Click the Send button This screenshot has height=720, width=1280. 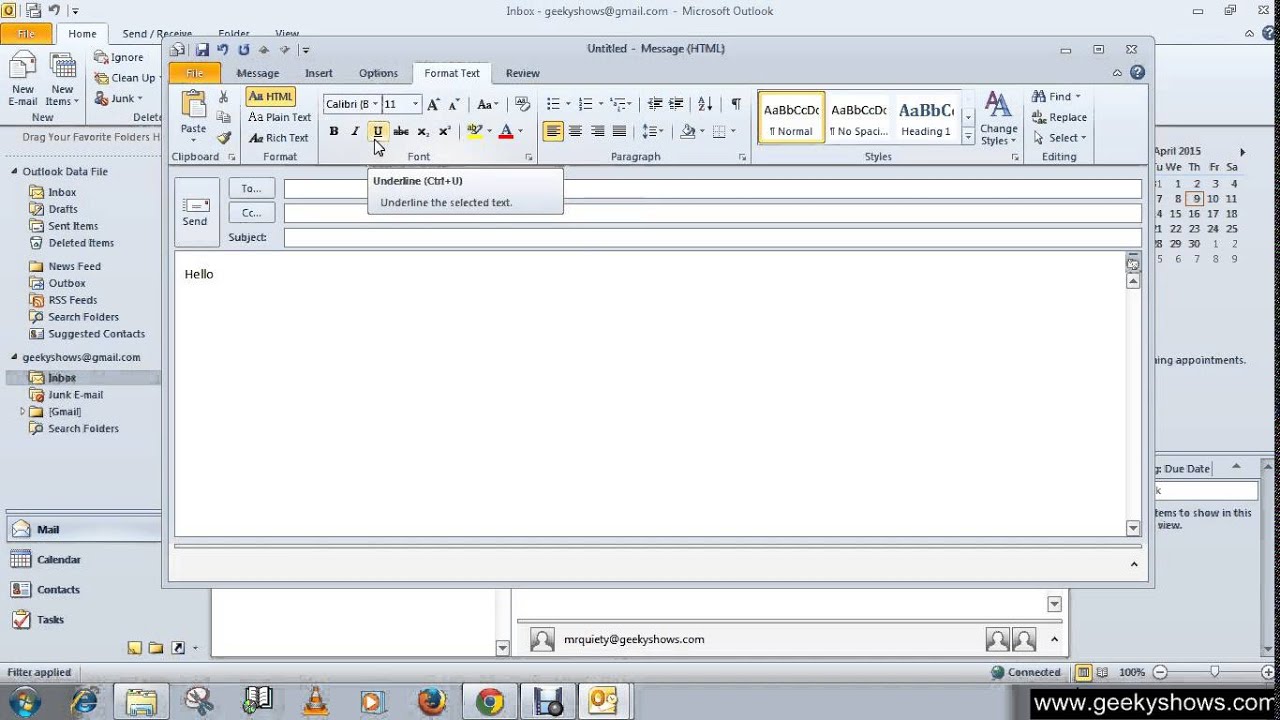(x=196, y=212)
